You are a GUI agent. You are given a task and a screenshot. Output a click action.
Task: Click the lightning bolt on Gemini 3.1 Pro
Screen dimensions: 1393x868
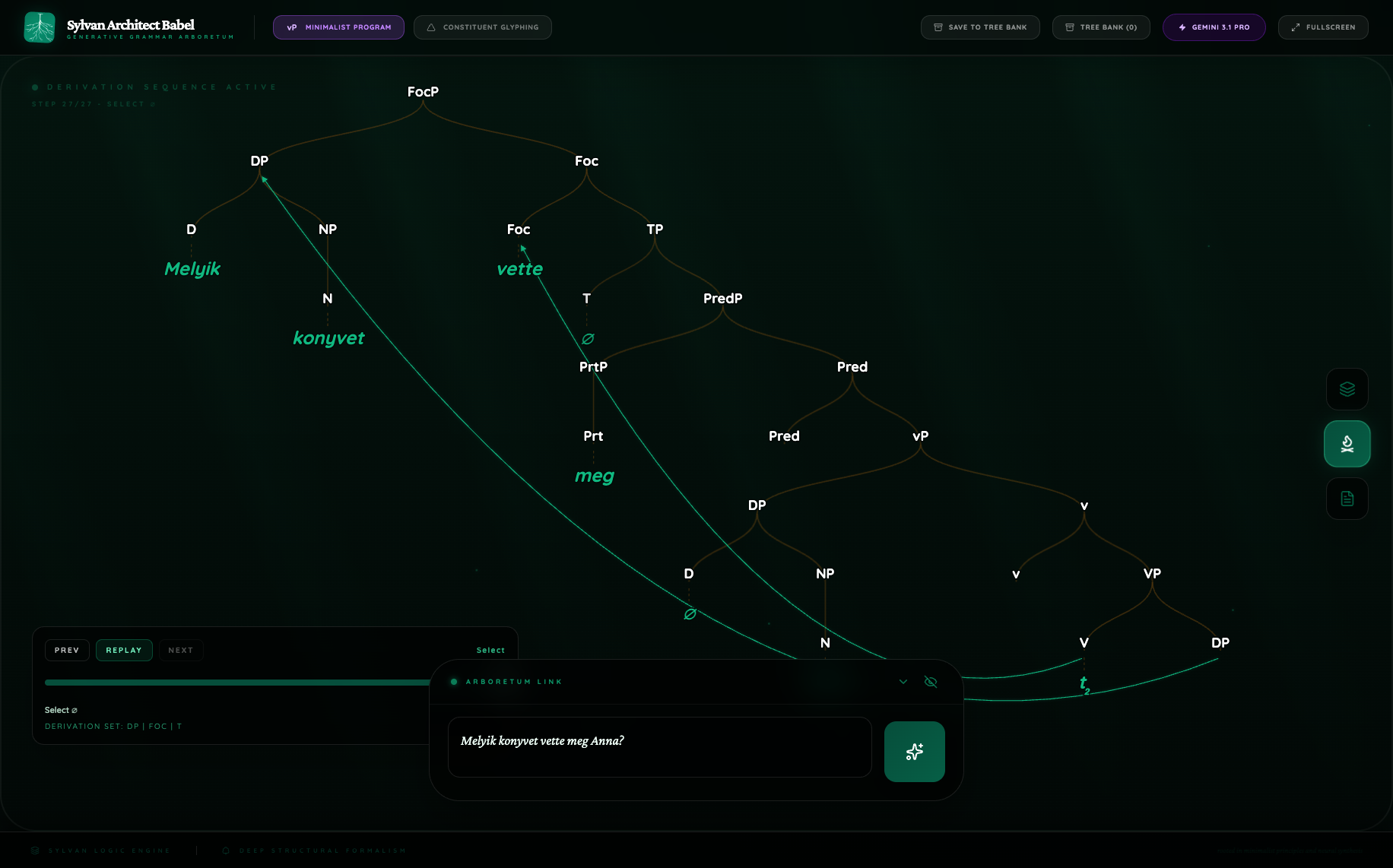pos(1182,27)
